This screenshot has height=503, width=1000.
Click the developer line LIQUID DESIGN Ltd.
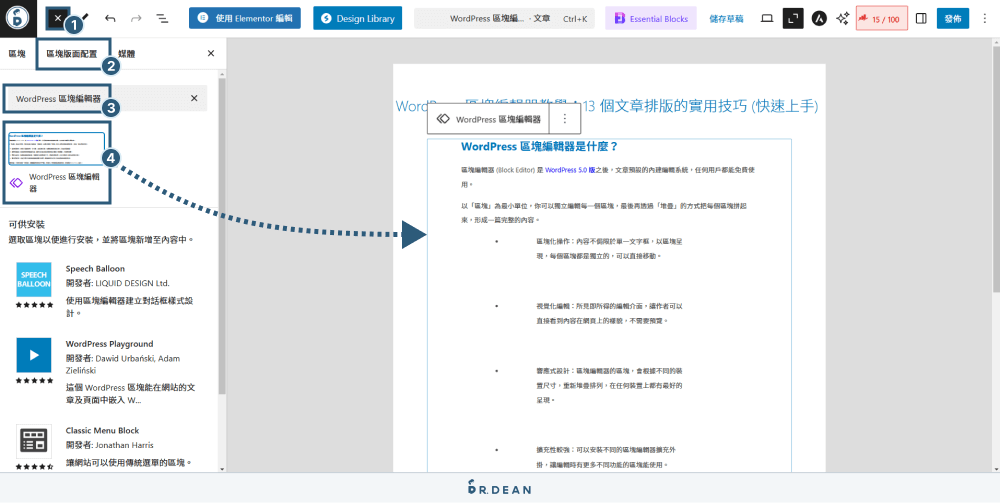[118, 283]
